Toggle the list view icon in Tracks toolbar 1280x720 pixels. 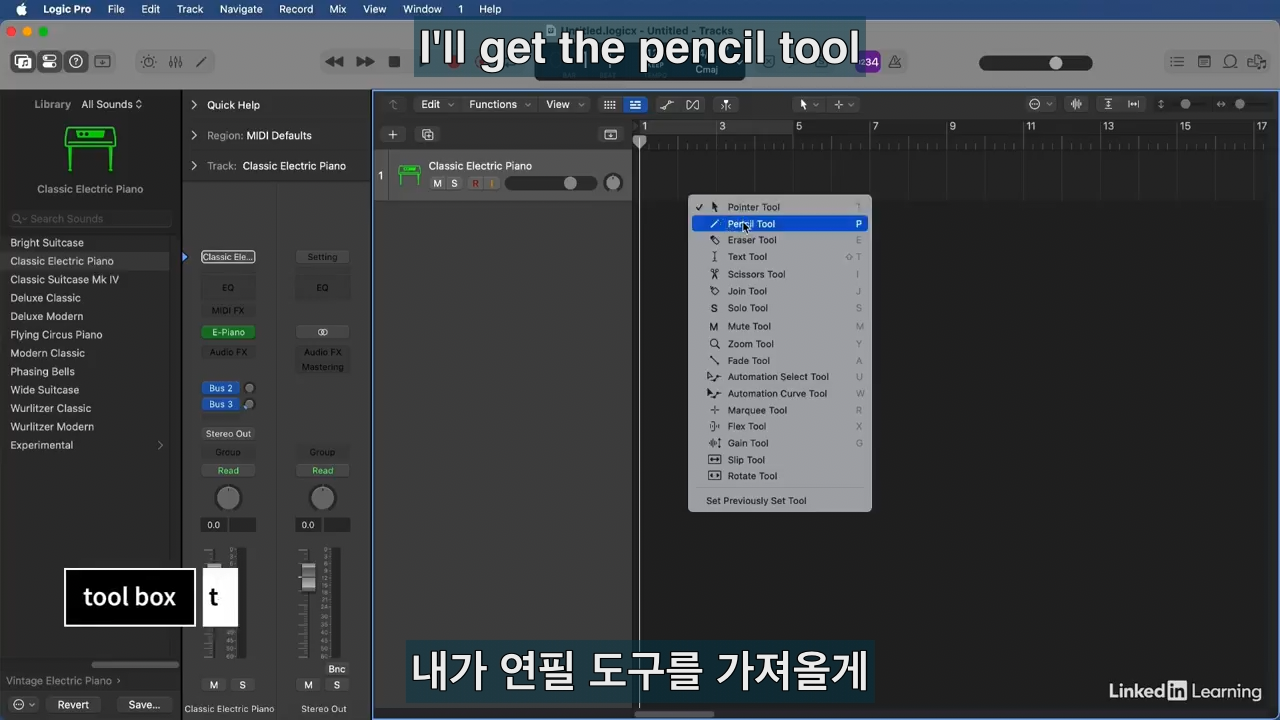635,104
